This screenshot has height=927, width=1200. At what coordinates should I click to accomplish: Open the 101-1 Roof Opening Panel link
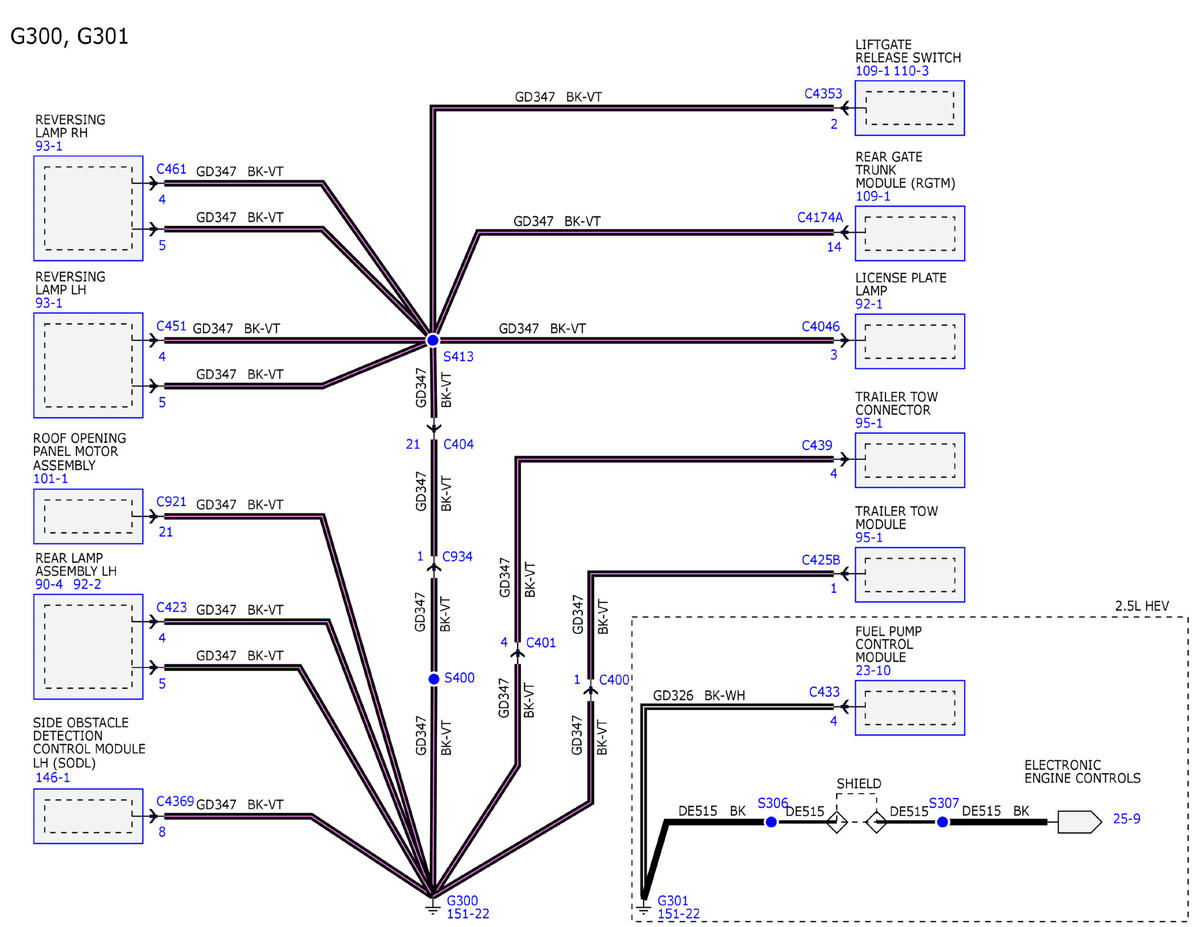click(49, 479)
